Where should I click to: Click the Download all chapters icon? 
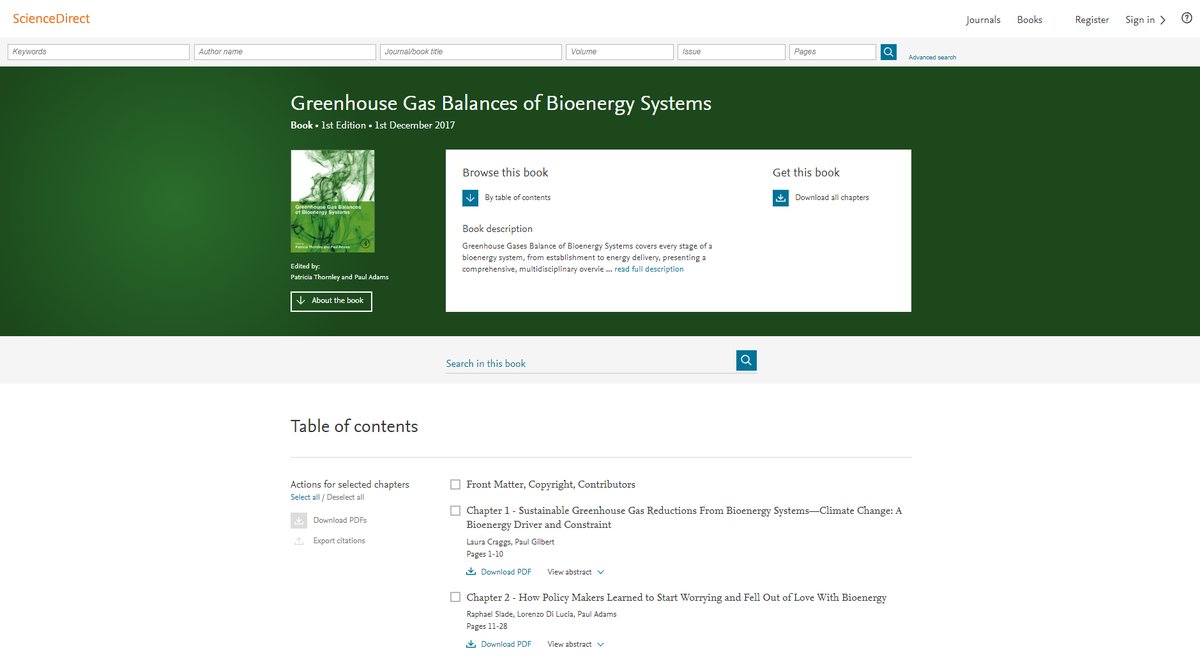[781, 198]
